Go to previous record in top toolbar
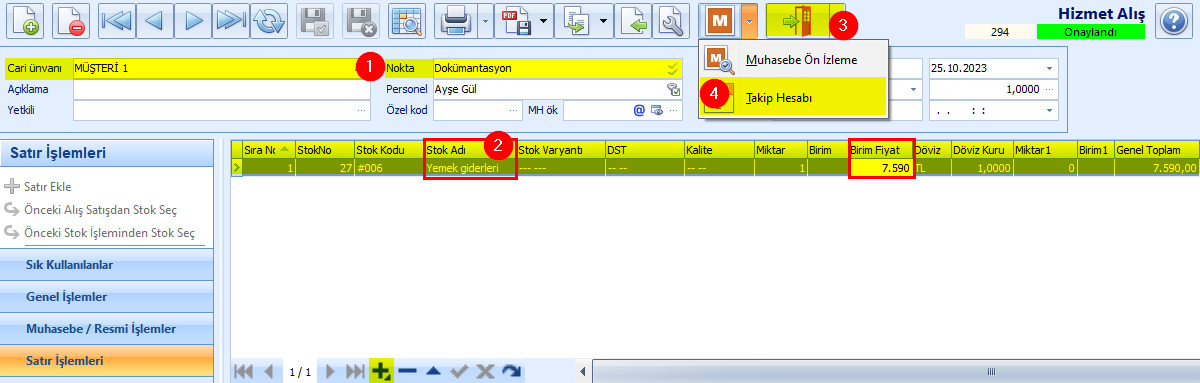The width and height of the screenshot is (1200, 383). tap(154, 21)
